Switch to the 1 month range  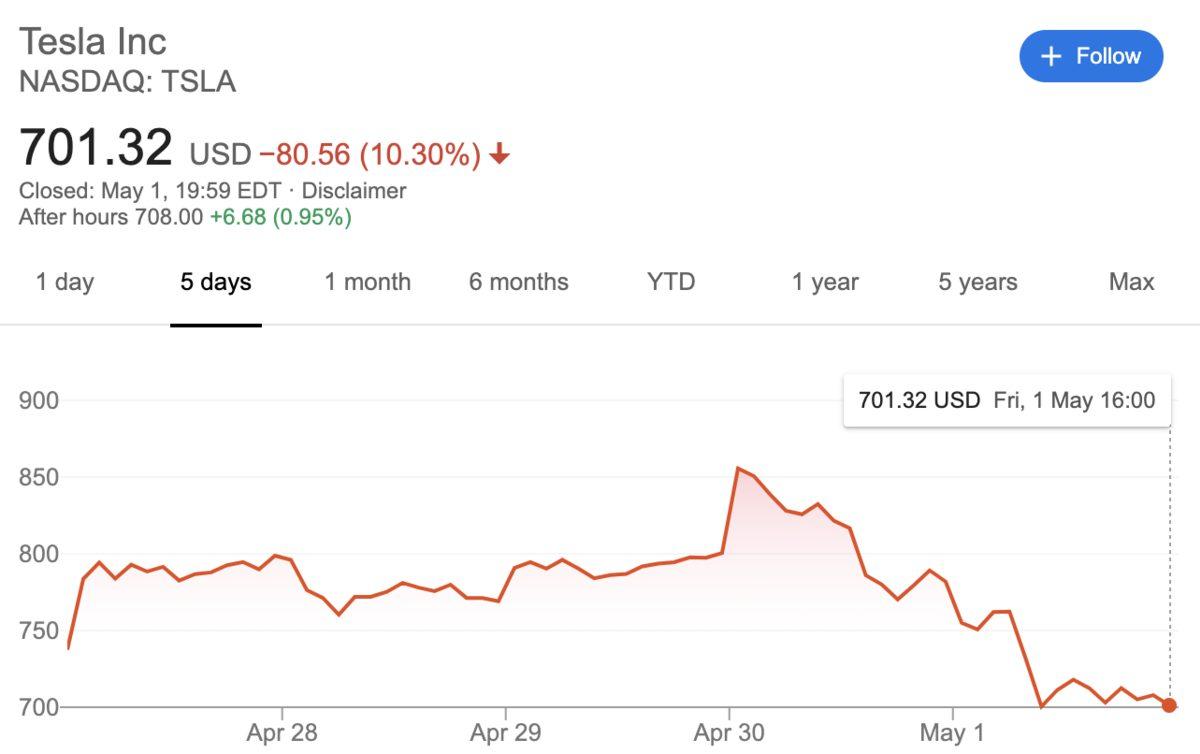(367, 283)
